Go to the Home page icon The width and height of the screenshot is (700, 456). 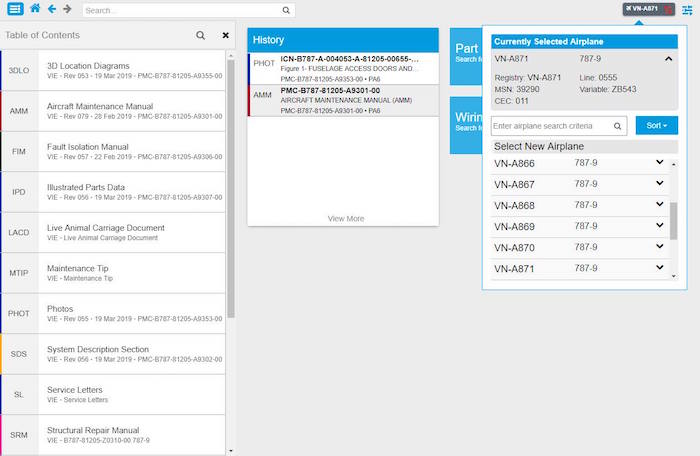point(35,9)
